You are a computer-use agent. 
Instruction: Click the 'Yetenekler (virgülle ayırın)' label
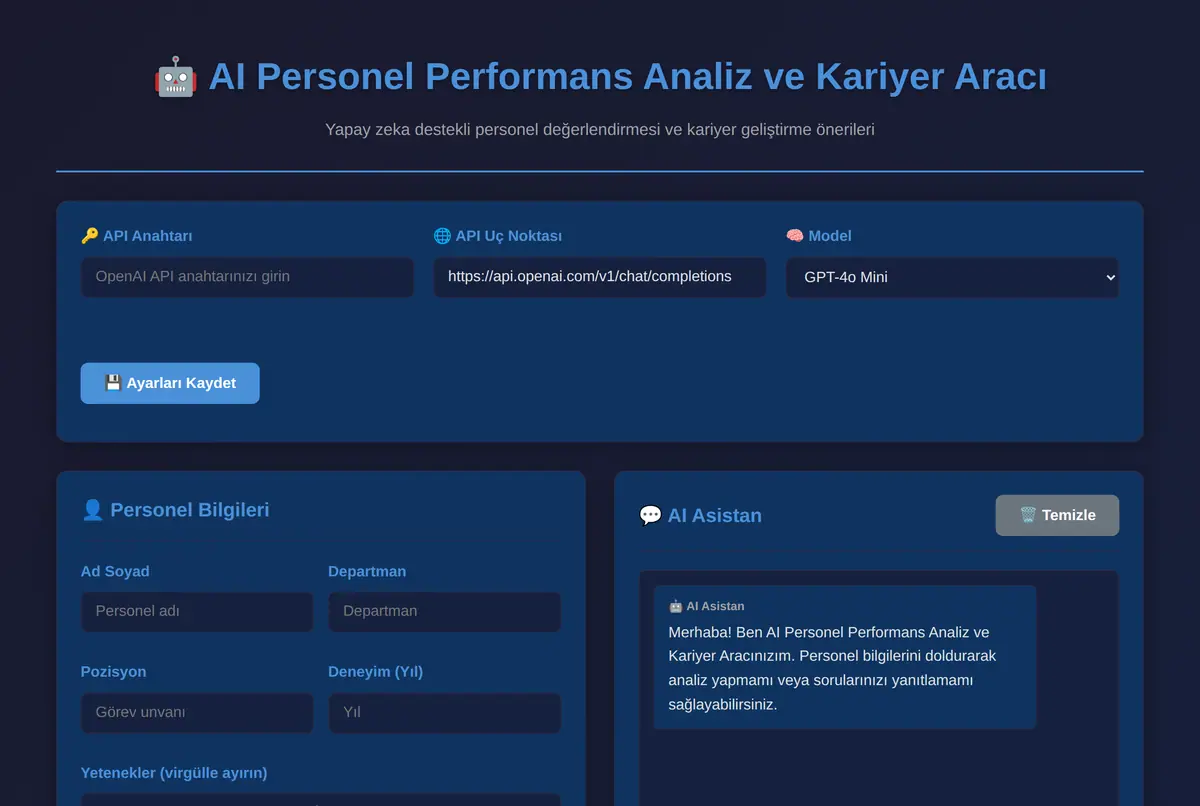(x=174, y=773)
